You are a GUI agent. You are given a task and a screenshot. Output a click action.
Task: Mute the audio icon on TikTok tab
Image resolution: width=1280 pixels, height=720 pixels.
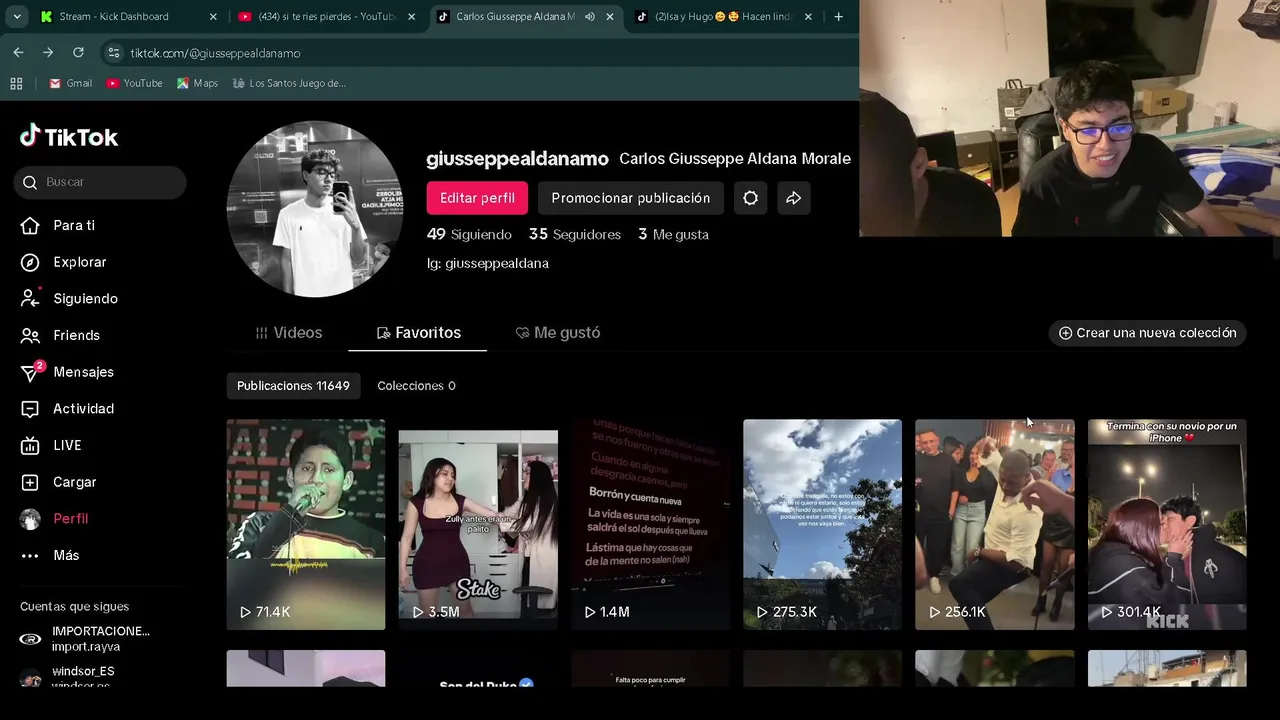(x=590, y=17)
